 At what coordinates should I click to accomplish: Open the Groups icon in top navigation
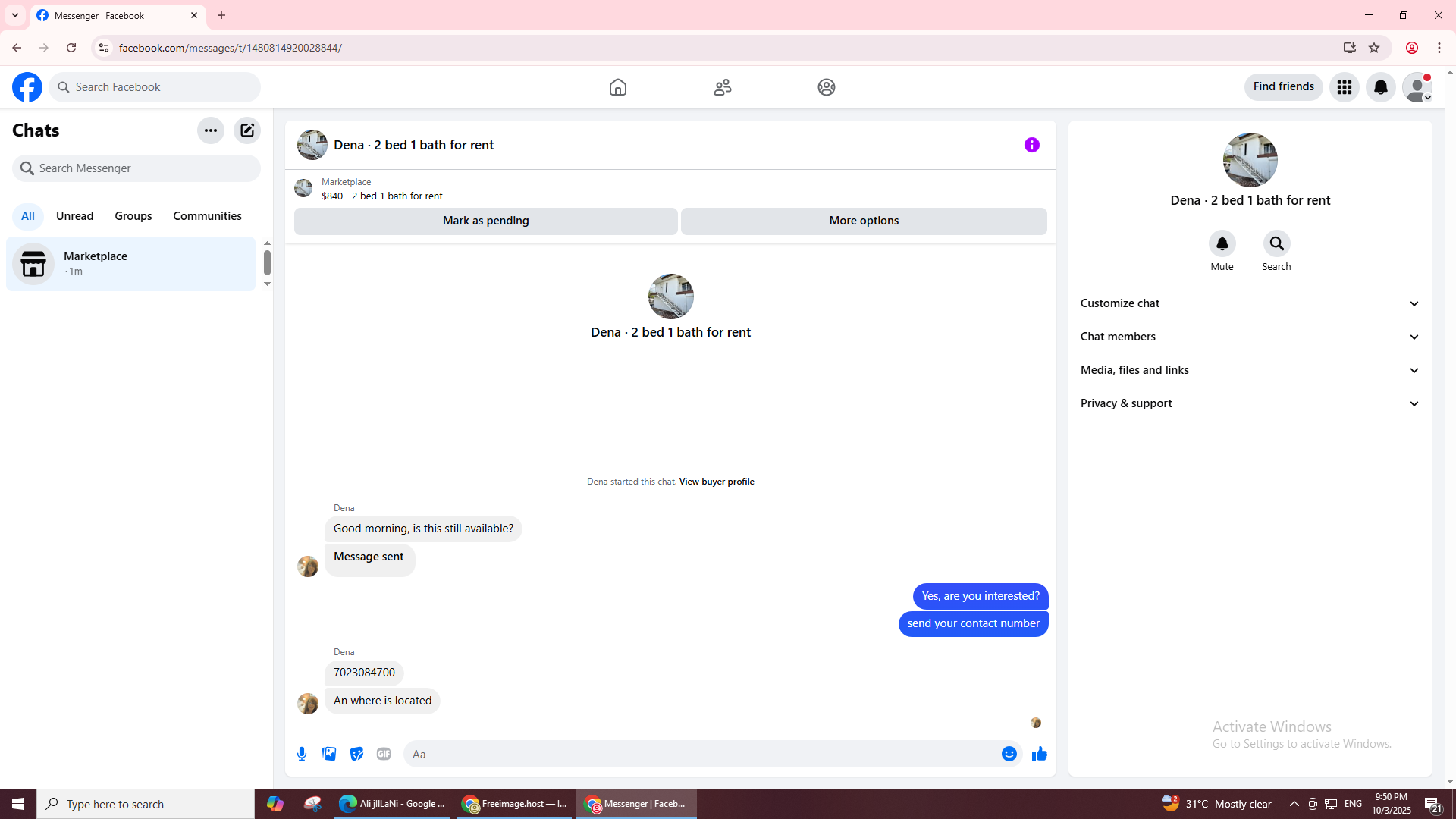click(x=827, y=87)
